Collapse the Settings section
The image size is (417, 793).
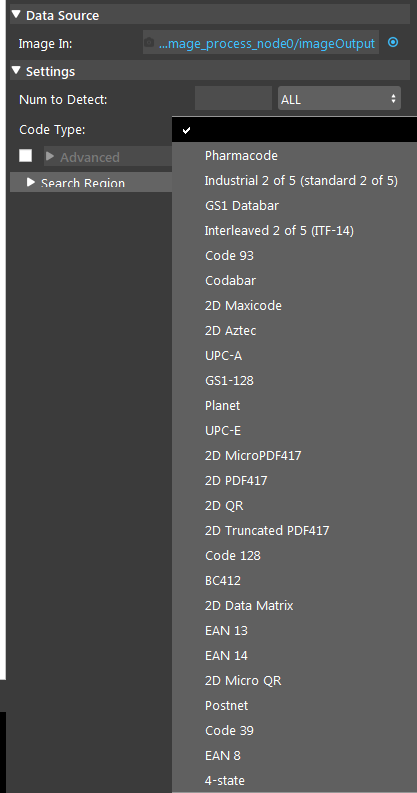pos(17,70)
